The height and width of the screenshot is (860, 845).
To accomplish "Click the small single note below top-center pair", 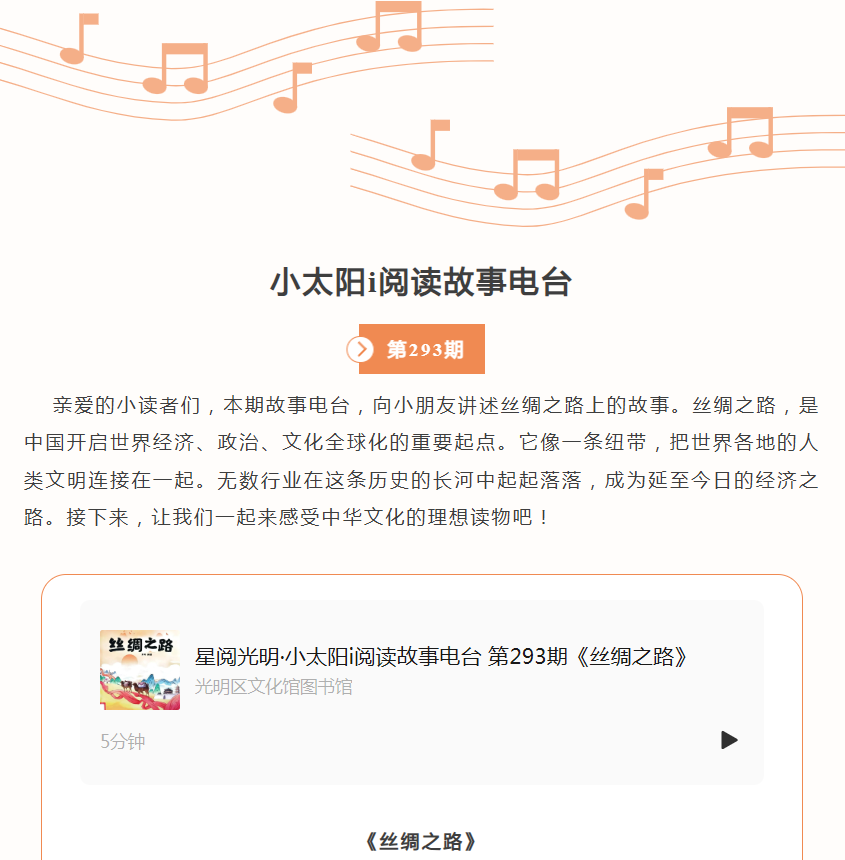I will click(x=293, y=88).
